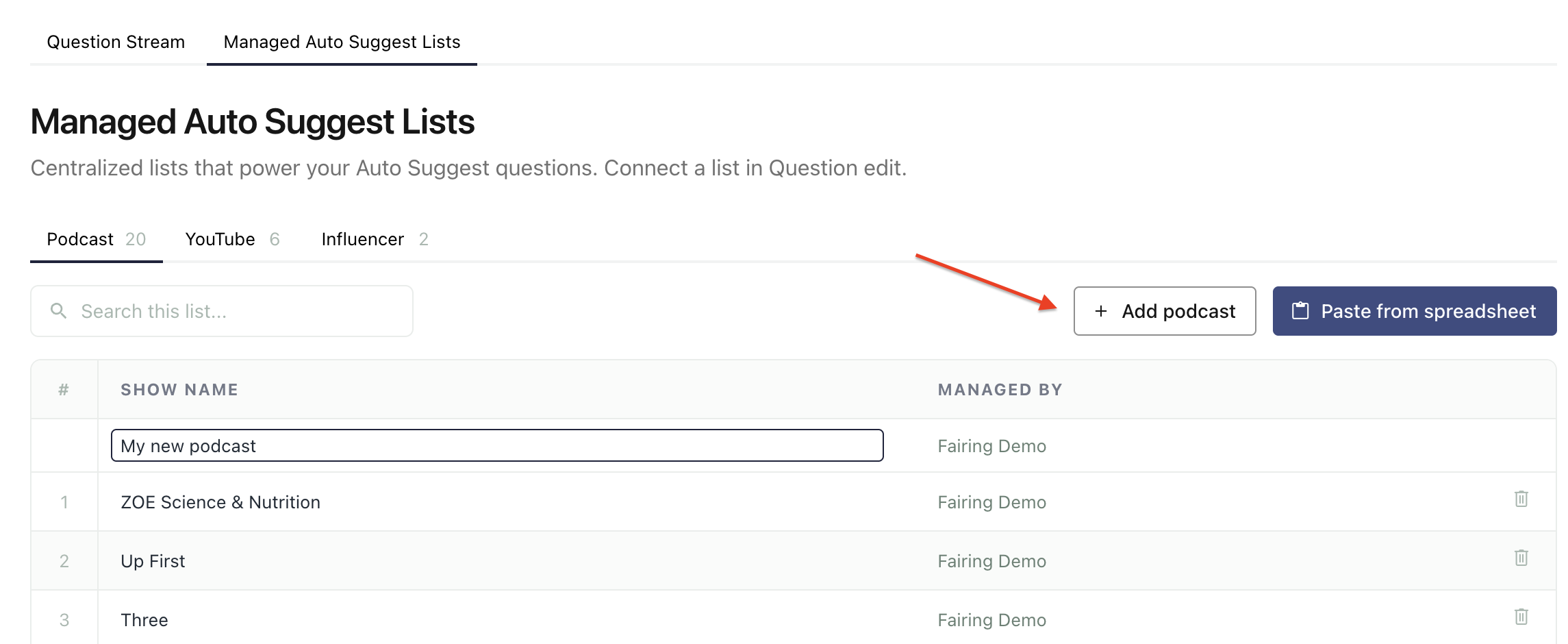This screenshot has width=1568, height=644.
Task: Remove the podcast named Three
Action: click(x=1521, y=617)
